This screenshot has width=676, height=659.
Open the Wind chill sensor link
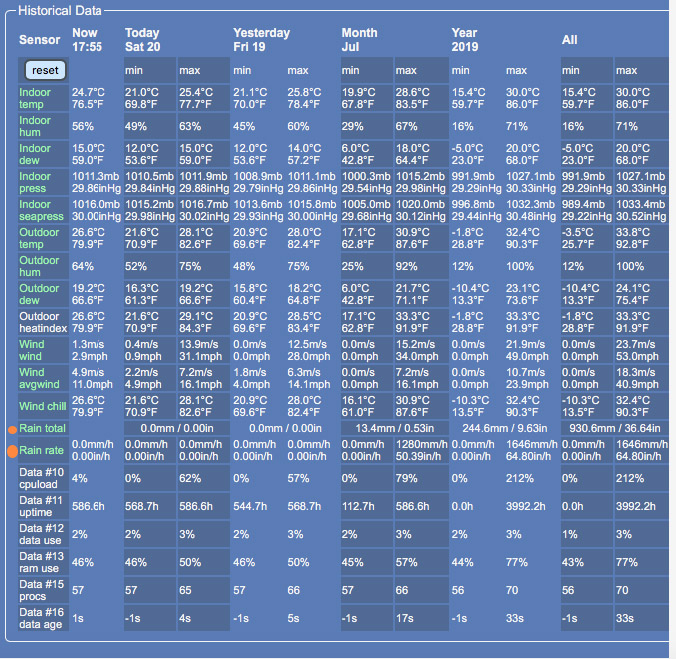44,406
